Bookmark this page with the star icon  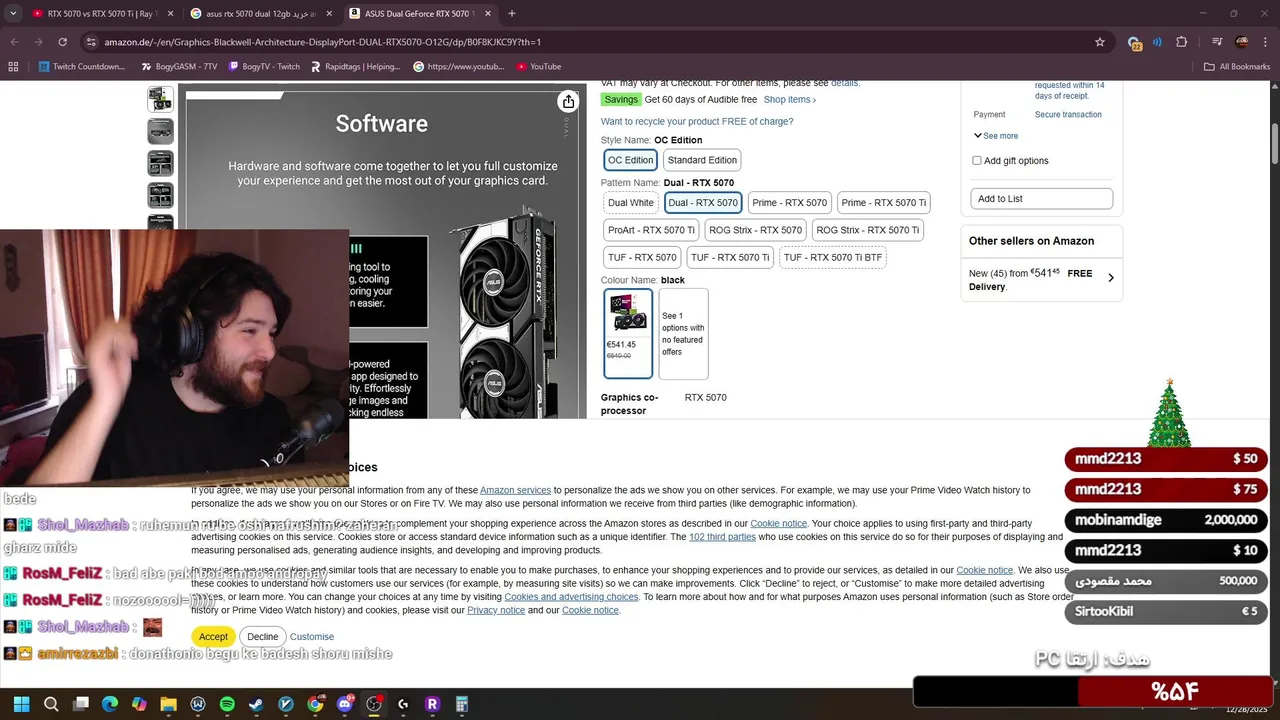(x=1100, y=42)
